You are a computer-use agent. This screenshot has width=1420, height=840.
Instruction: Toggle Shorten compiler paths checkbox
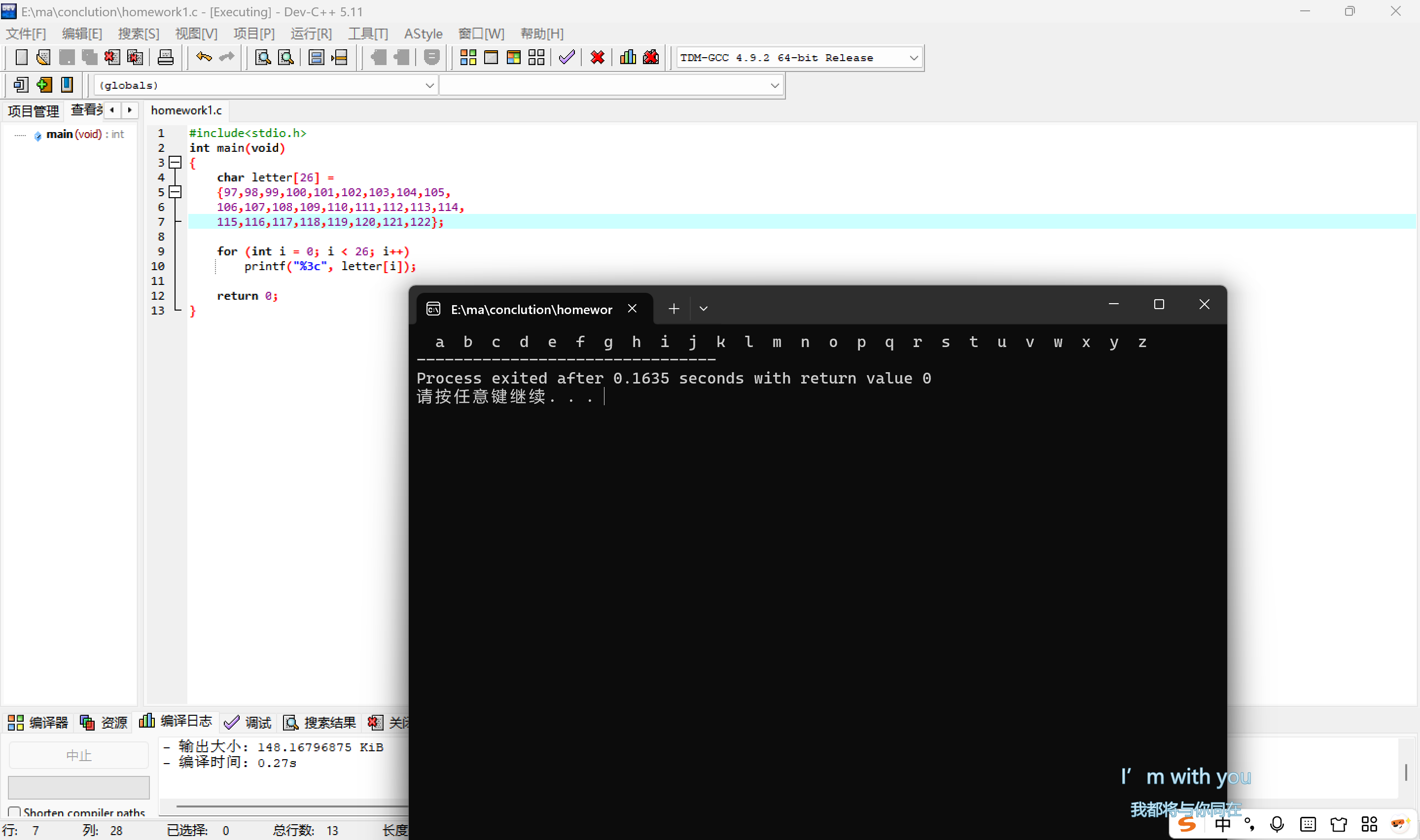pos(15,812)
